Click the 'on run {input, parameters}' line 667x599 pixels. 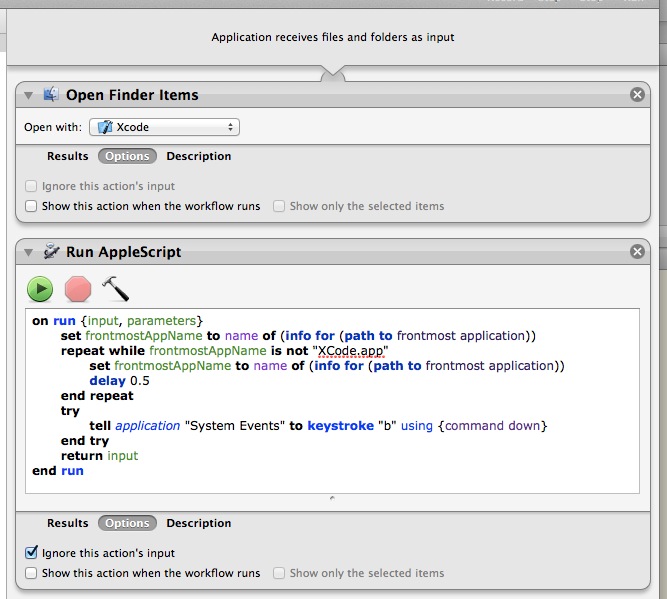tap(117, 321)
